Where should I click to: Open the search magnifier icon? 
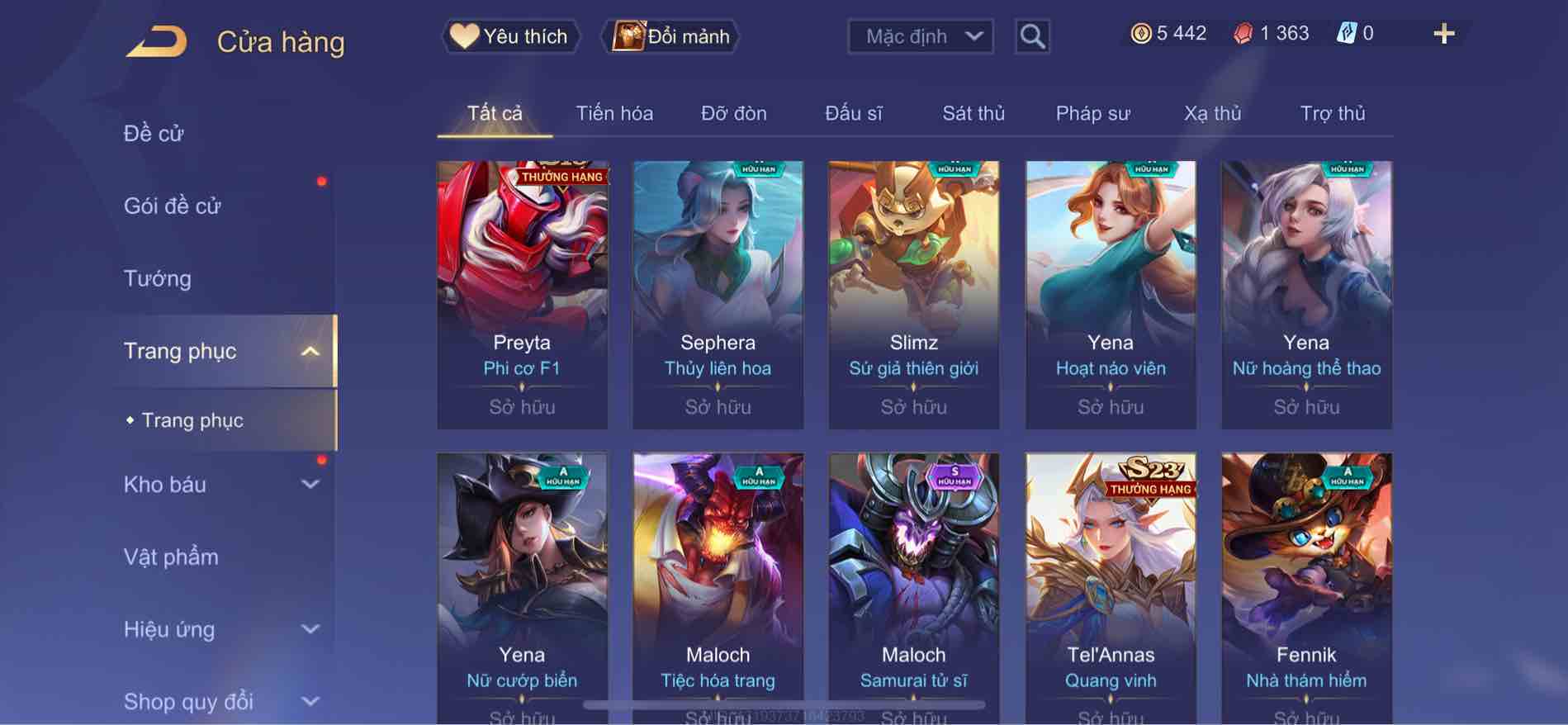(1032, 36)
